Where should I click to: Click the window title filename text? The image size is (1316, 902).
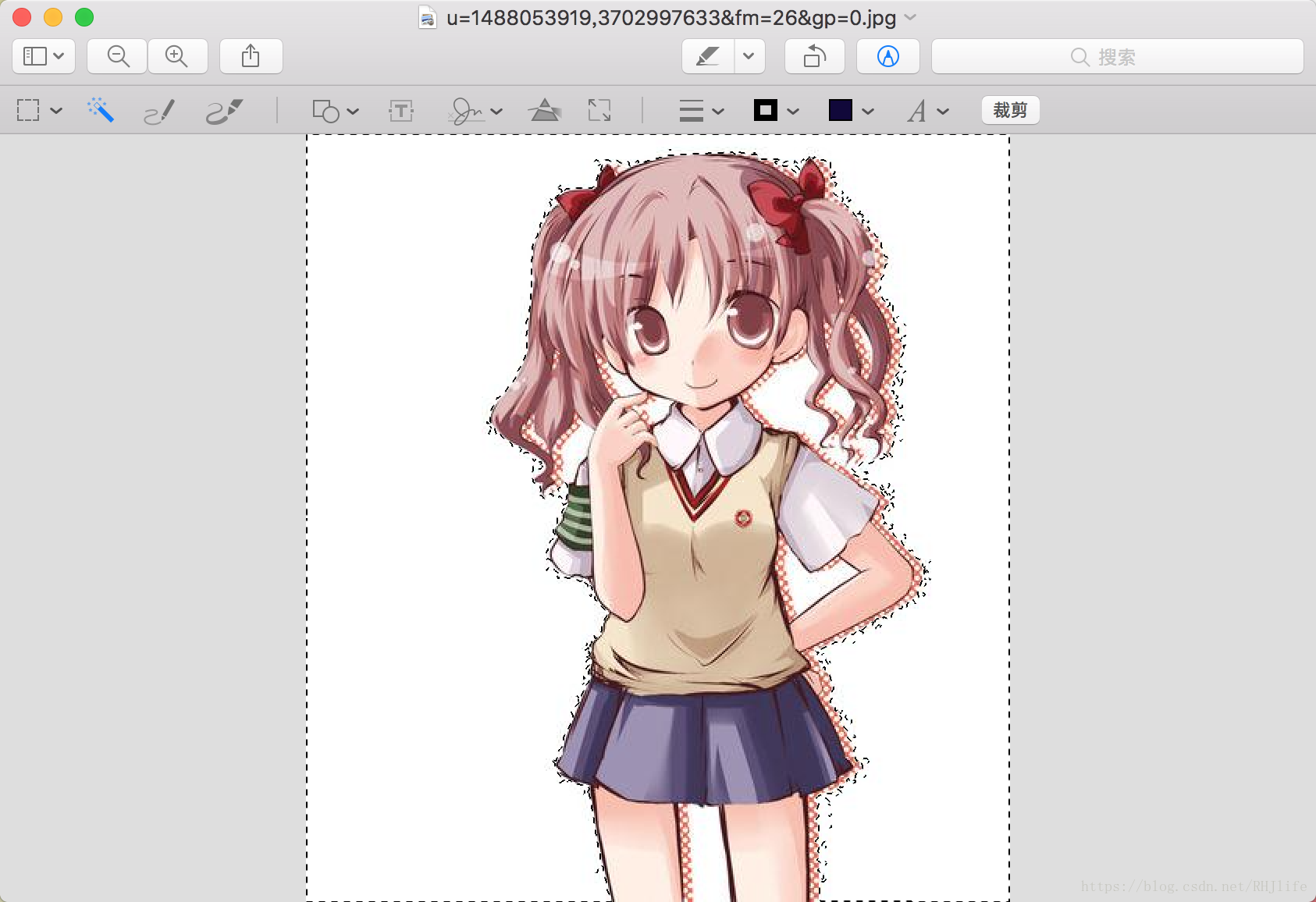[x=671, y=17]
